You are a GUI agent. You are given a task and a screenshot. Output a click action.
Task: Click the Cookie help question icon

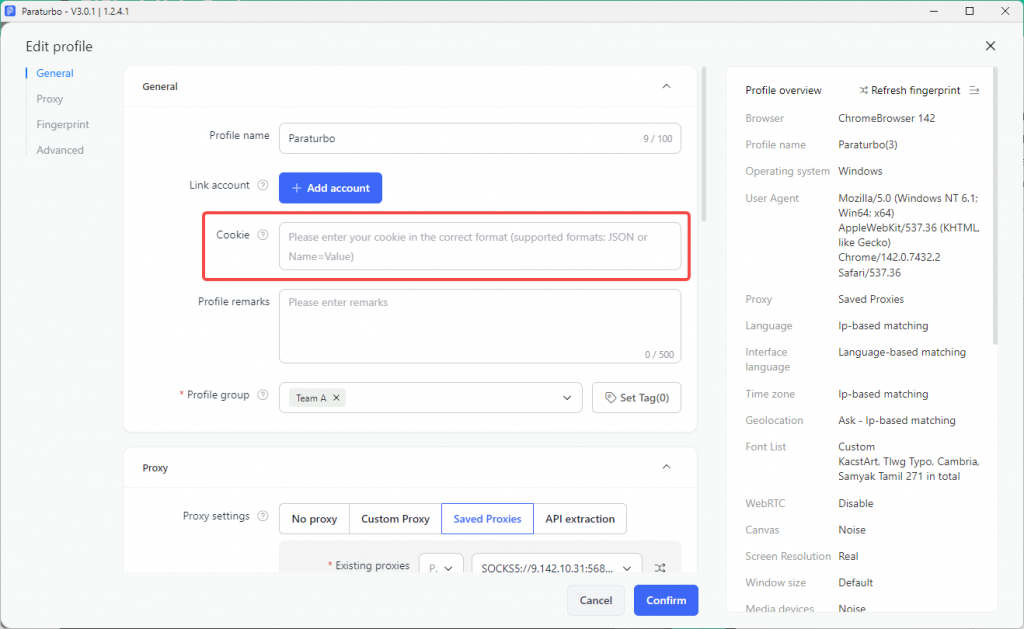[263, 235]
